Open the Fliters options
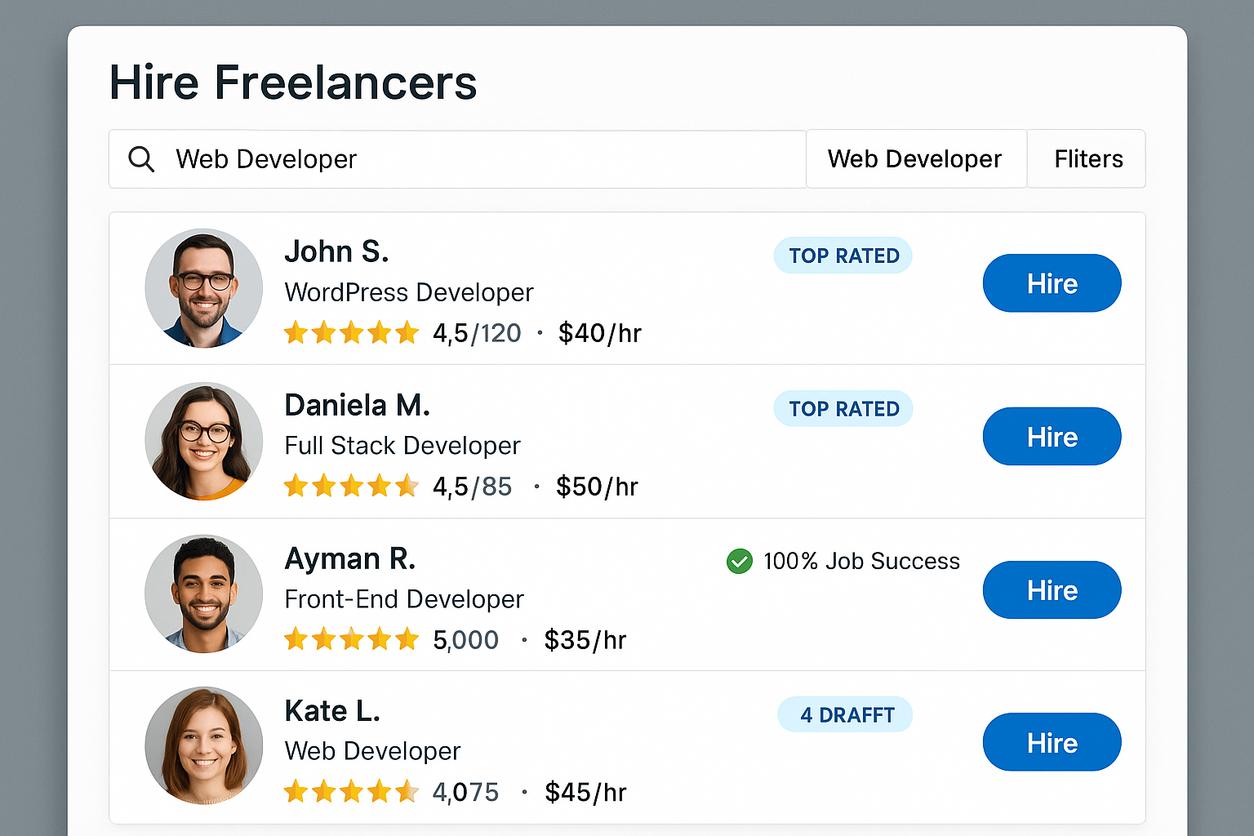 1087,159
